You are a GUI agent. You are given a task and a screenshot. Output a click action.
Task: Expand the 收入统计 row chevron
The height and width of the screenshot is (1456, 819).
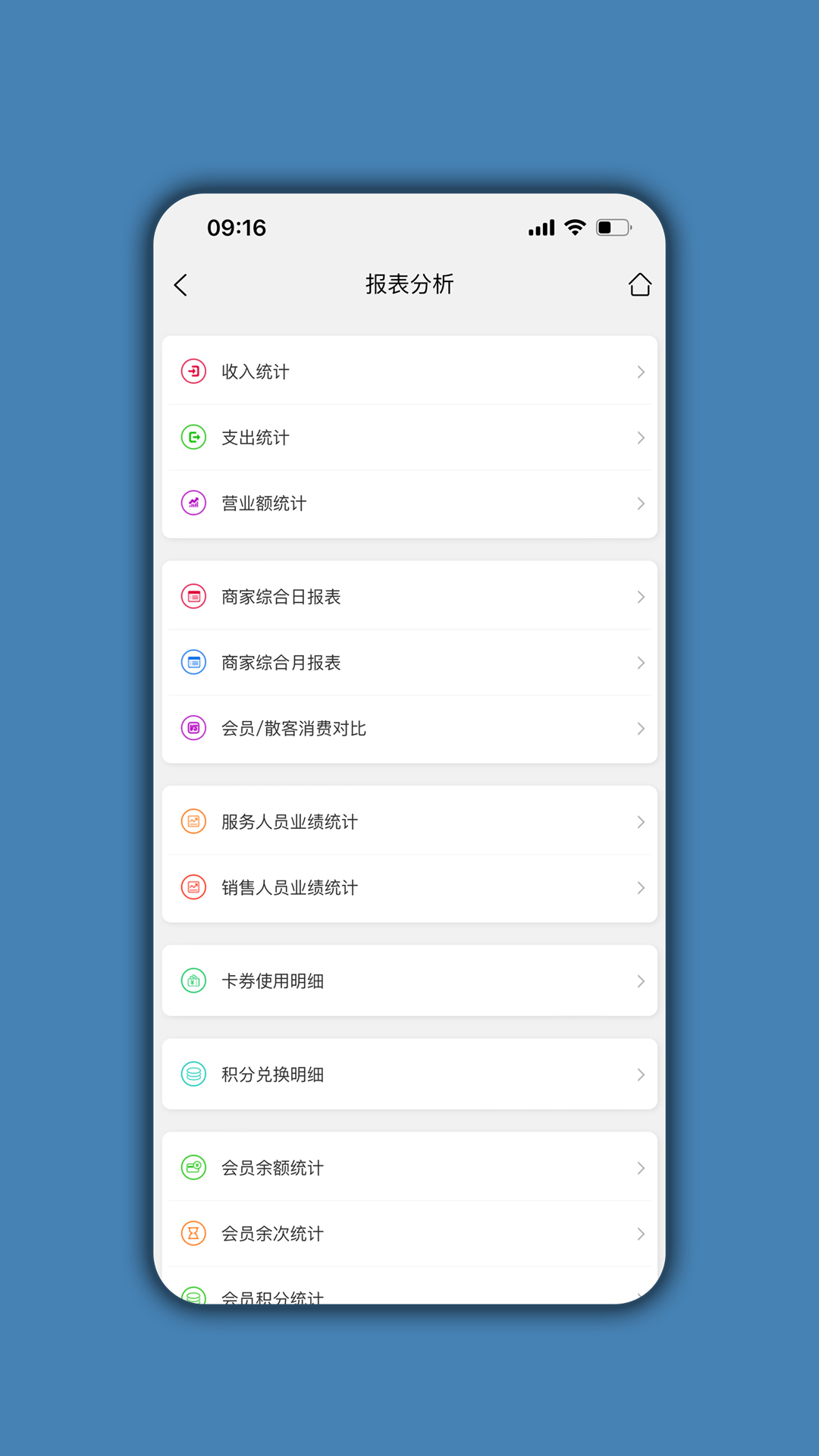[x=641, y=371]
